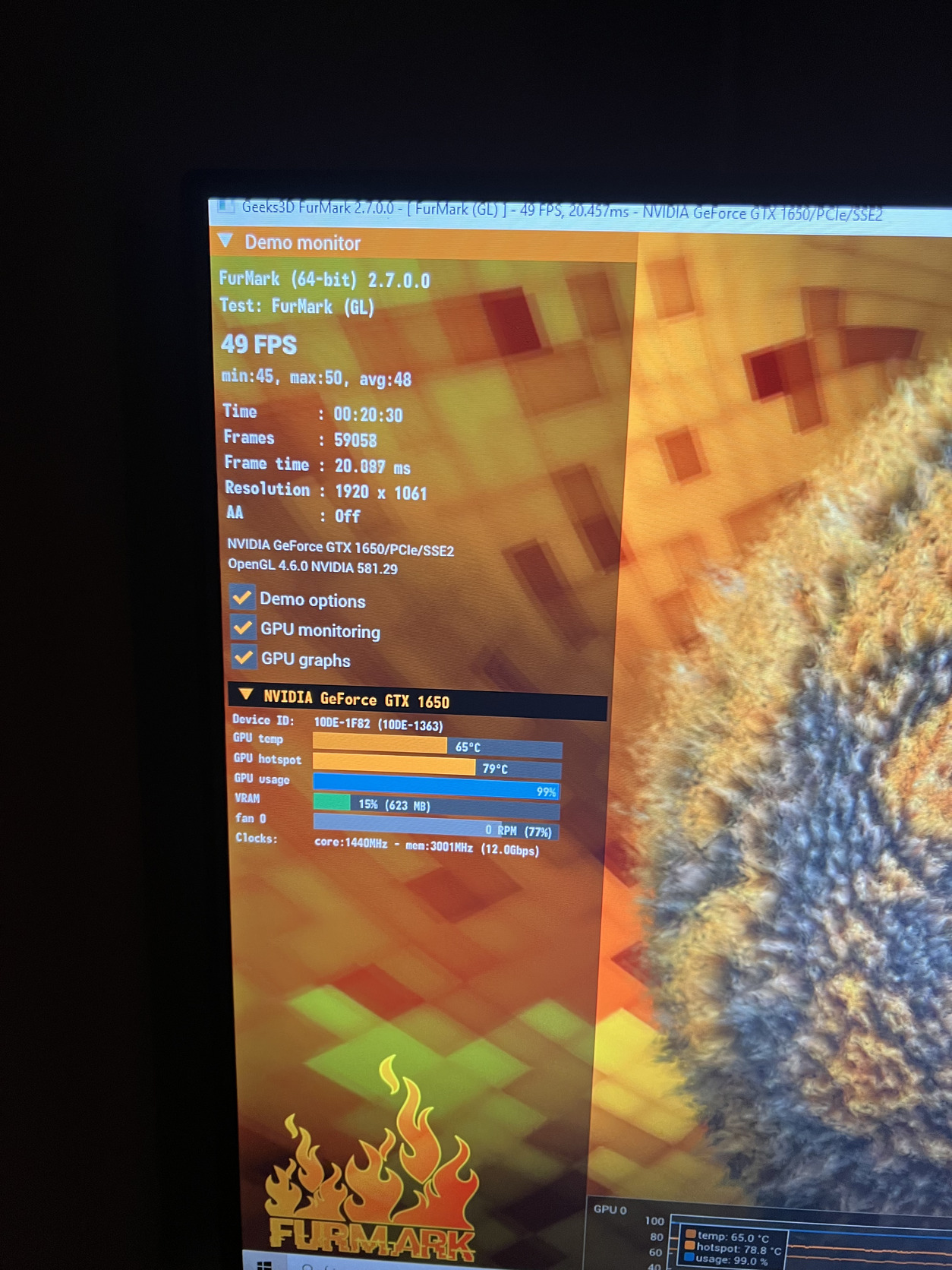Image resolution: width=952 pixels, height=1270 pixels.
Task: Toggle the GPU graphs checkbox
Action: pos(244,657)
